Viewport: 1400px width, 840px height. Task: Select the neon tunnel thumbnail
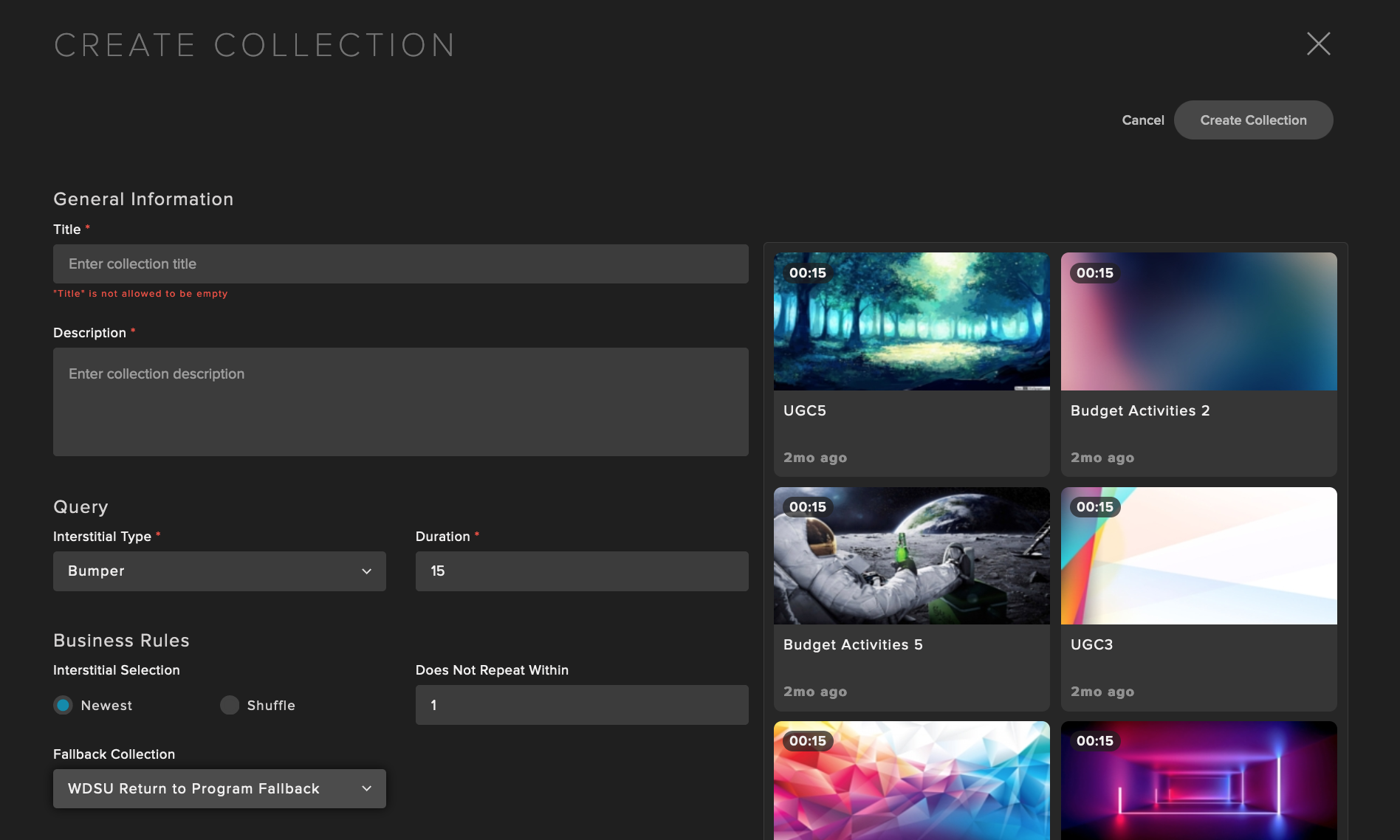point(1198,781)
